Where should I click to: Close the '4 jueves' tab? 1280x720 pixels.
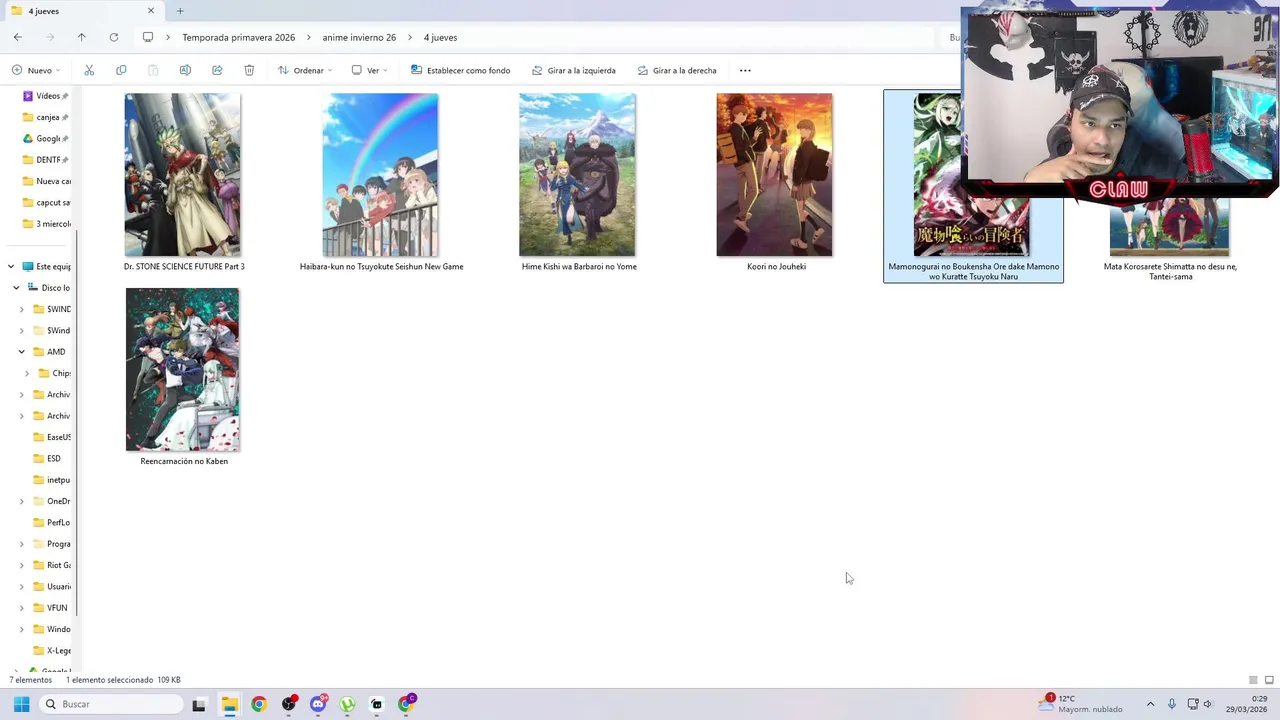tap(151, 11)
